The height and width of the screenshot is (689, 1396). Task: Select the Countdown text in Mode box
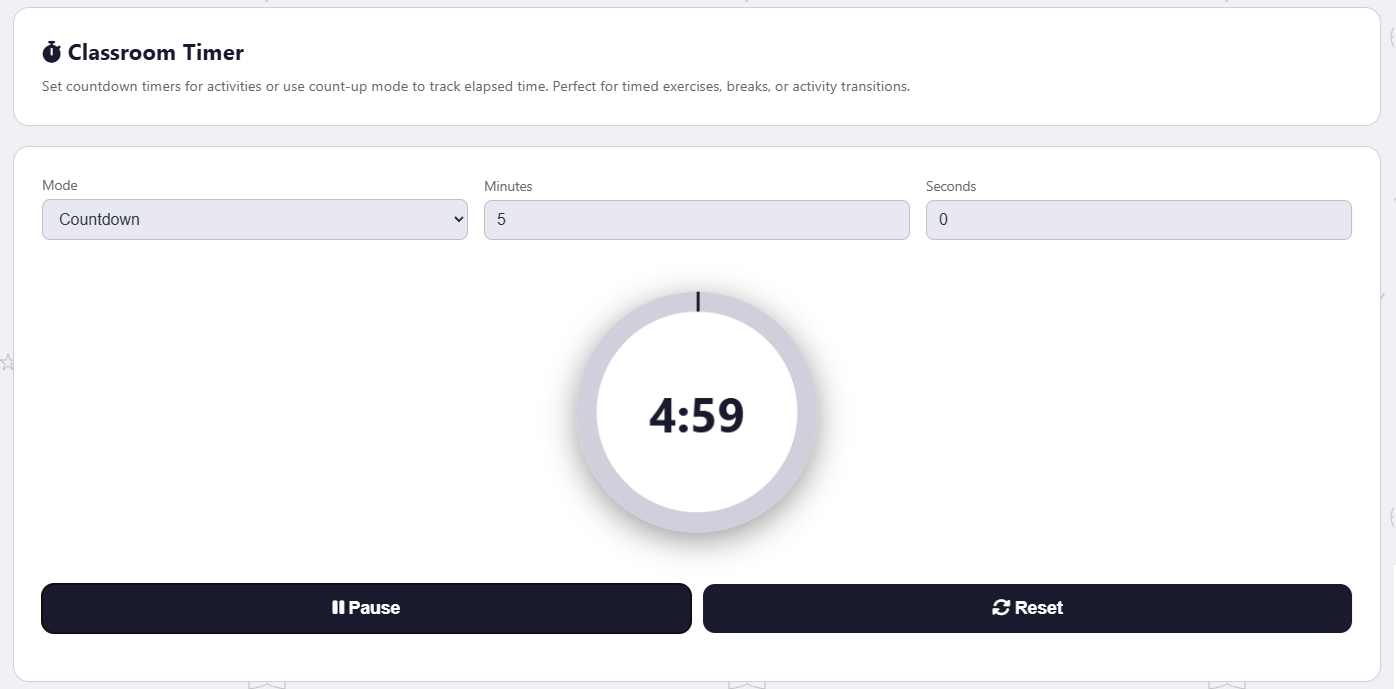click(100, 220)
